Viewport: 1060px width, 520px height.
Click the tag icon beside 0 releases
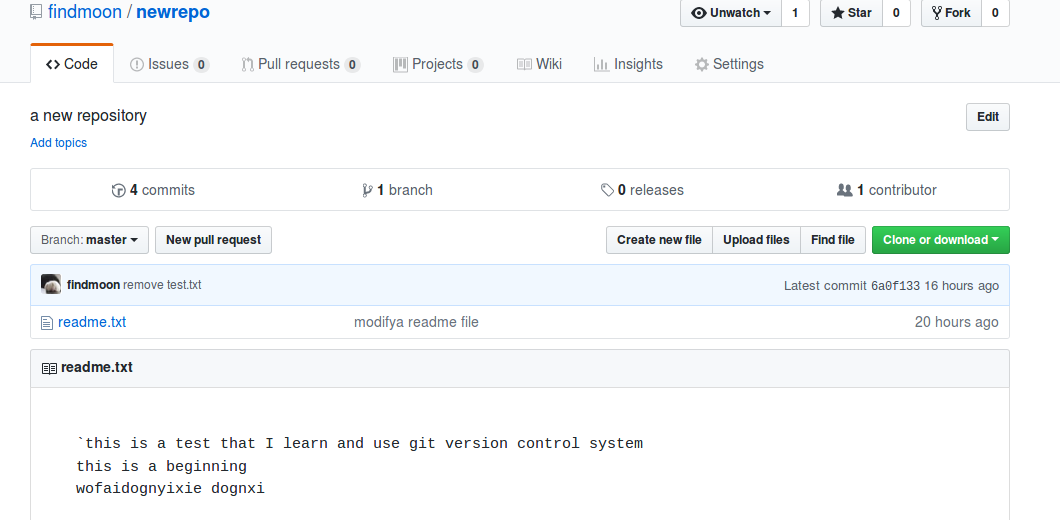pos(607,190)
